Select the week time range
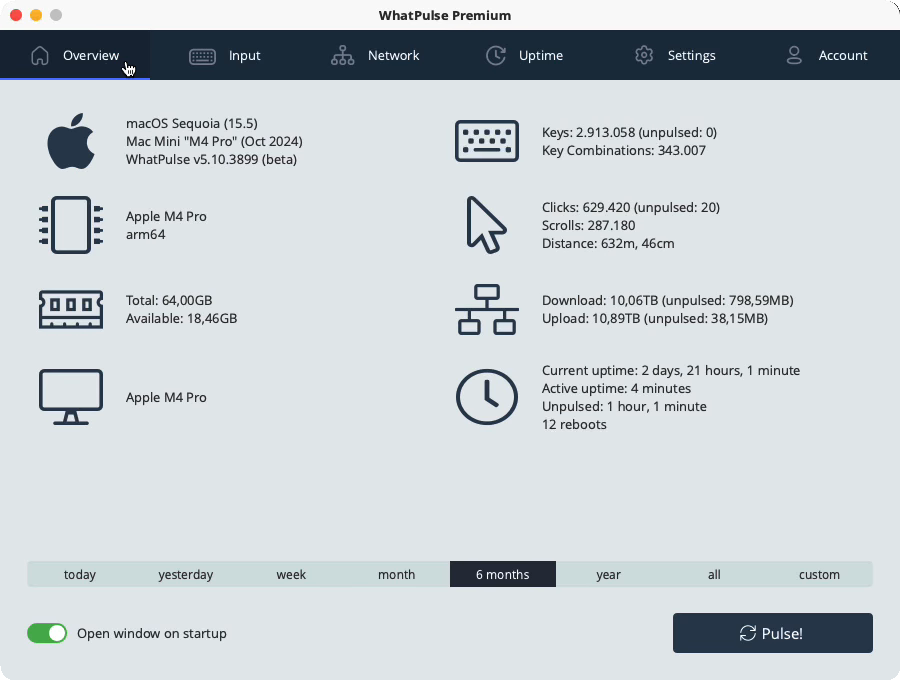 [291, 574]
